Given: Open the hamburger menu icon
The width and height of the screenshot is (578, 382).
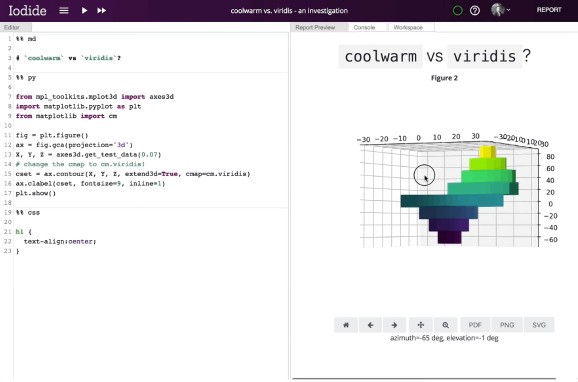Looking at the screenshot, I should pos(64,10).
